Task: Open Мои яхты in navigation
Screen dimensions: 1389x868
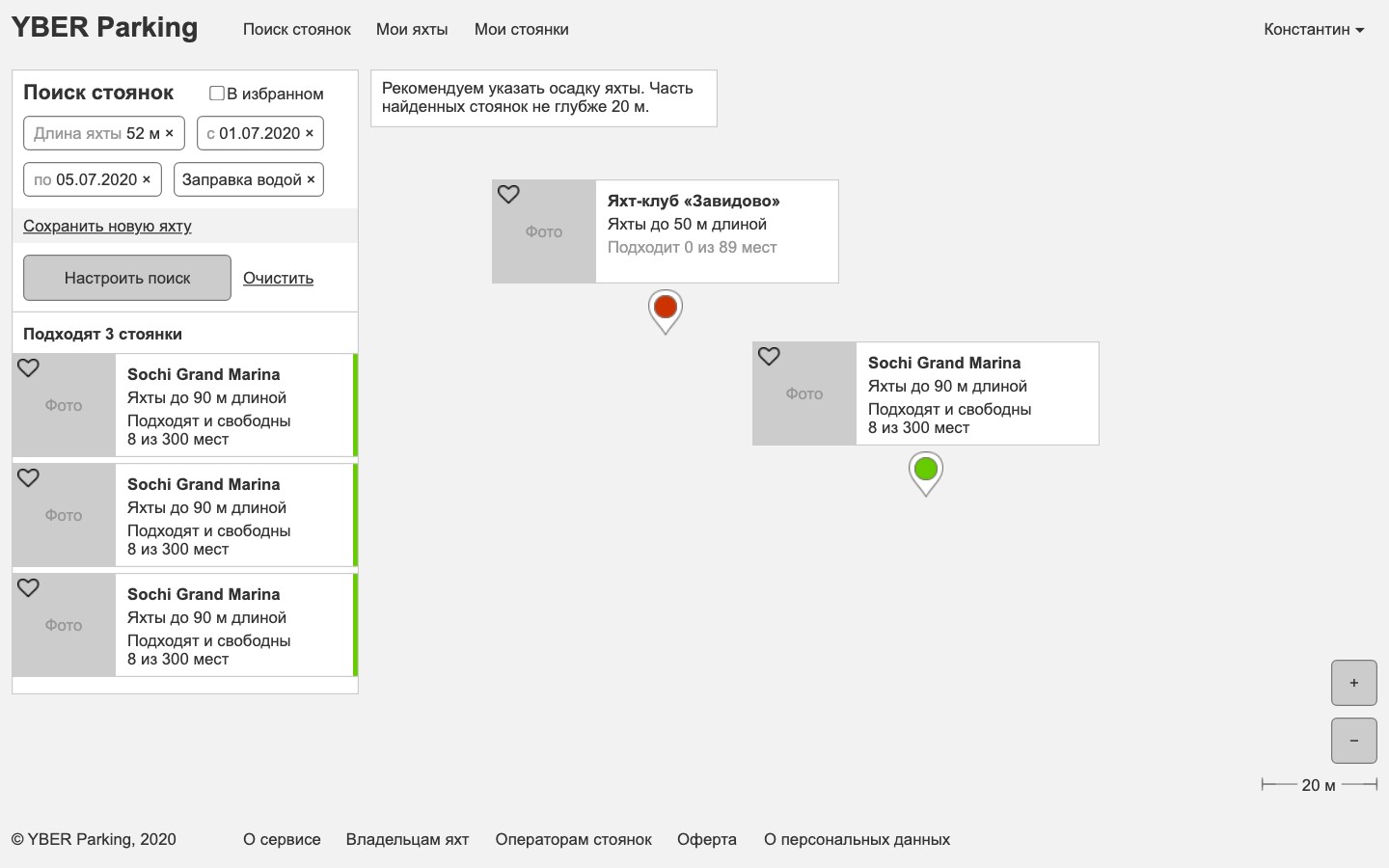Action: pyautogui.click(x=412, y=29)
